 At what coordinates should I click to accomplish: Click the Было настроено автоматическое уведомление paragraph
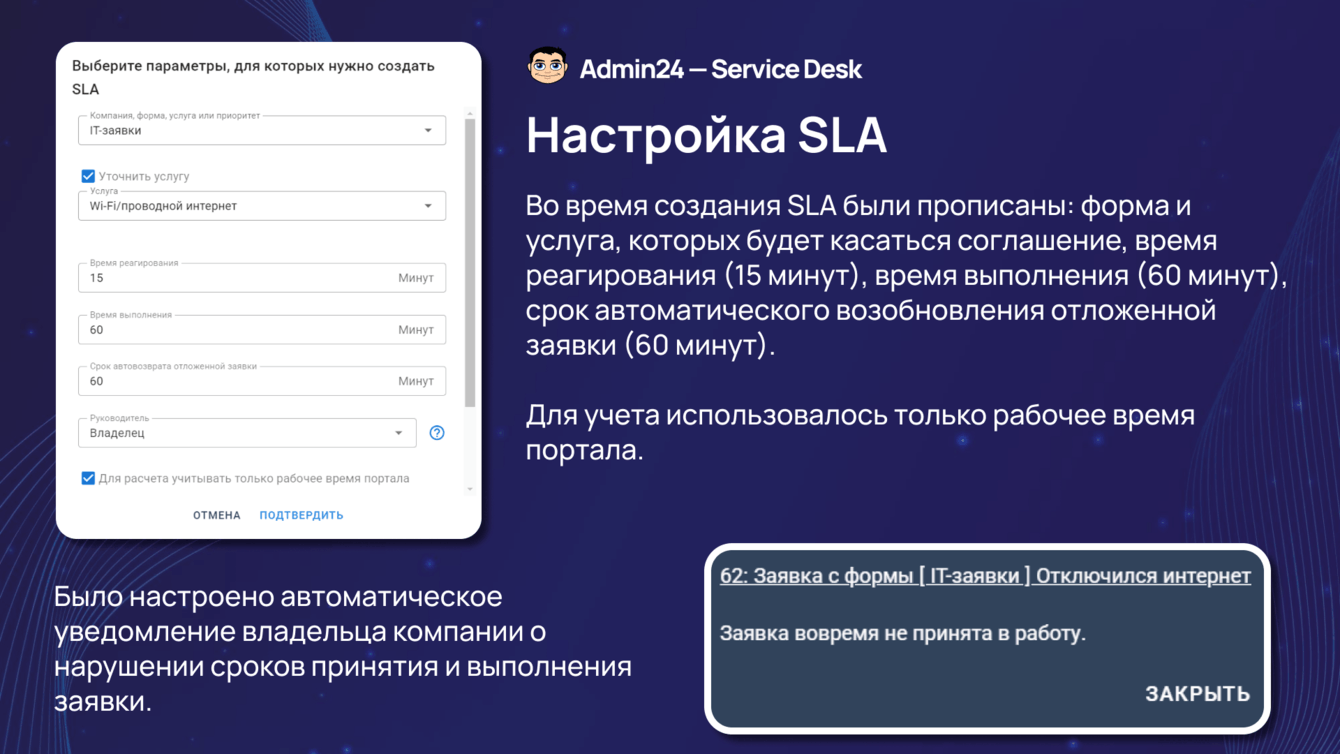tap(343, 649)
